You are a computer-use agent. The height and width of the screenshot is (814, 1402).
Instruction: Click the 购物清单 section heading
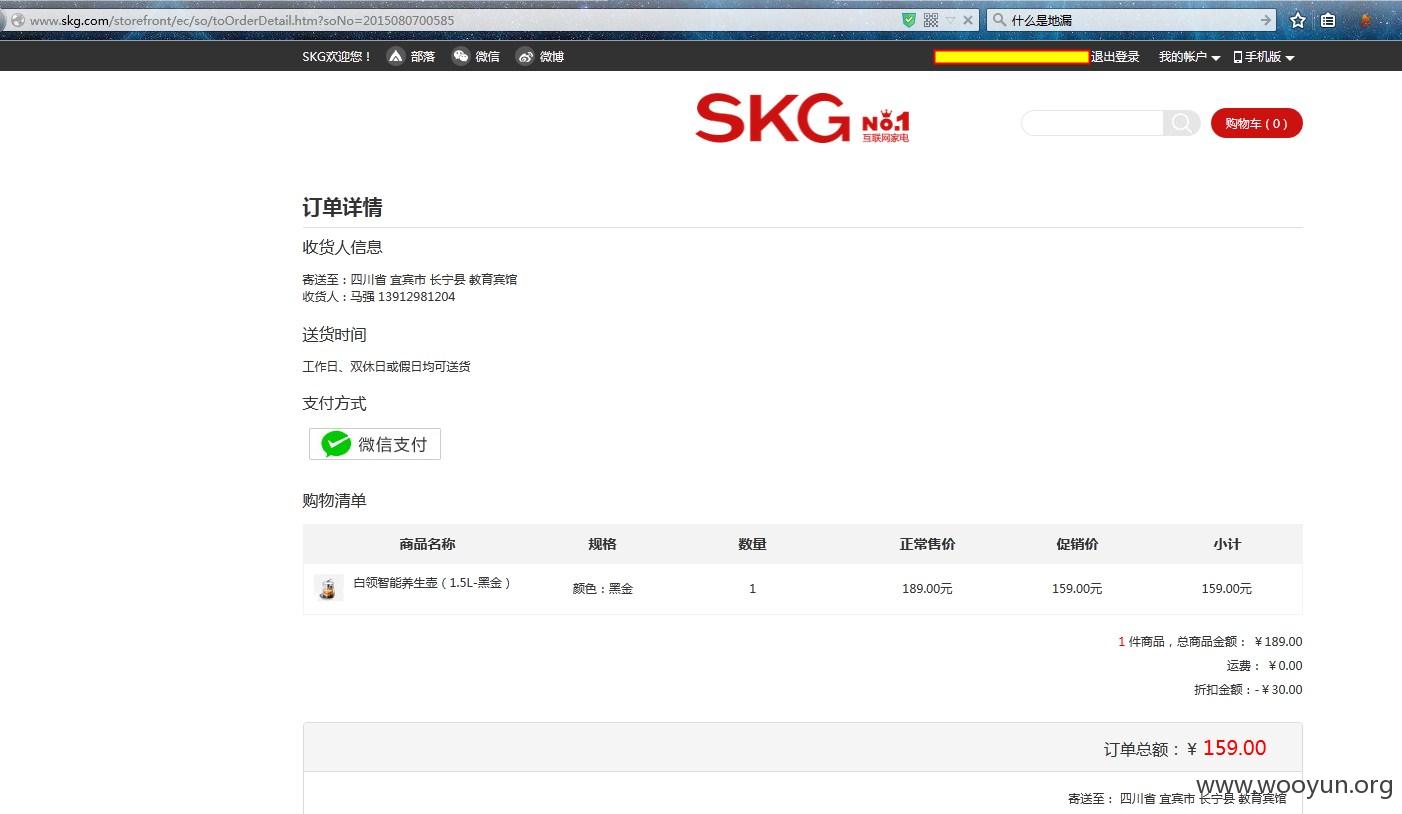click(334, 501)
